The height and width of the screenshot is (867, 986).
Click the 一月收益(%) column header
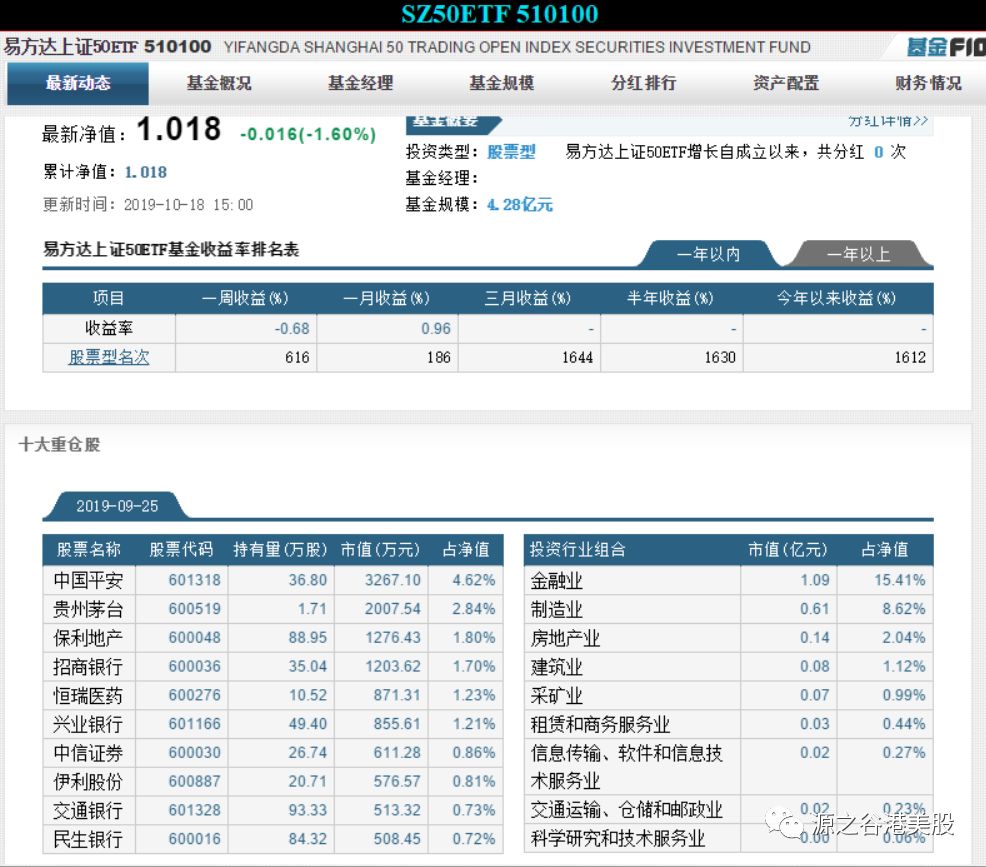387,298
